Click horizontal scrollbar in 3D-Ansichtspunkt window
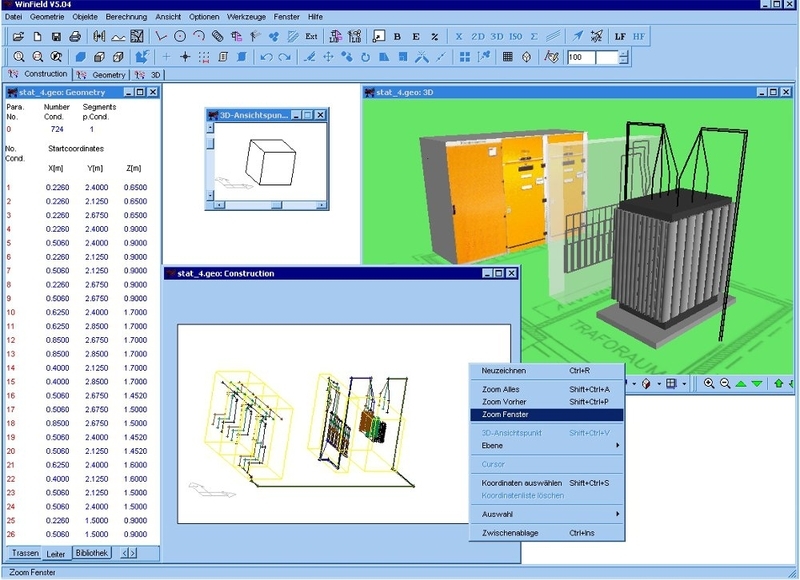 click(x=270, y=205)
